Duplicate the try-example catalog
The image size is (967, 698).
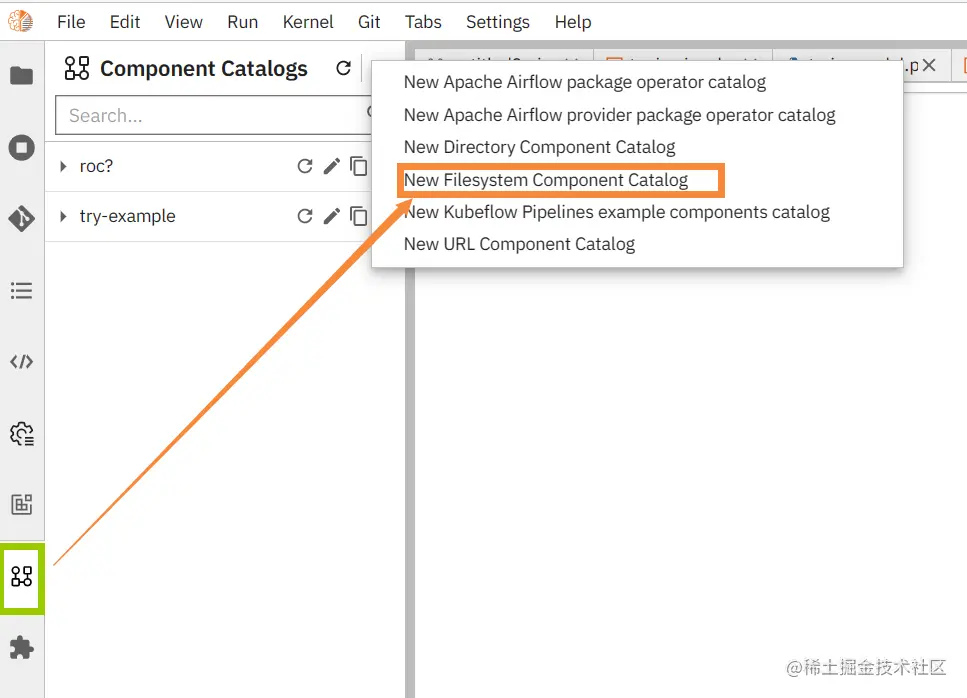click(358, 216)
